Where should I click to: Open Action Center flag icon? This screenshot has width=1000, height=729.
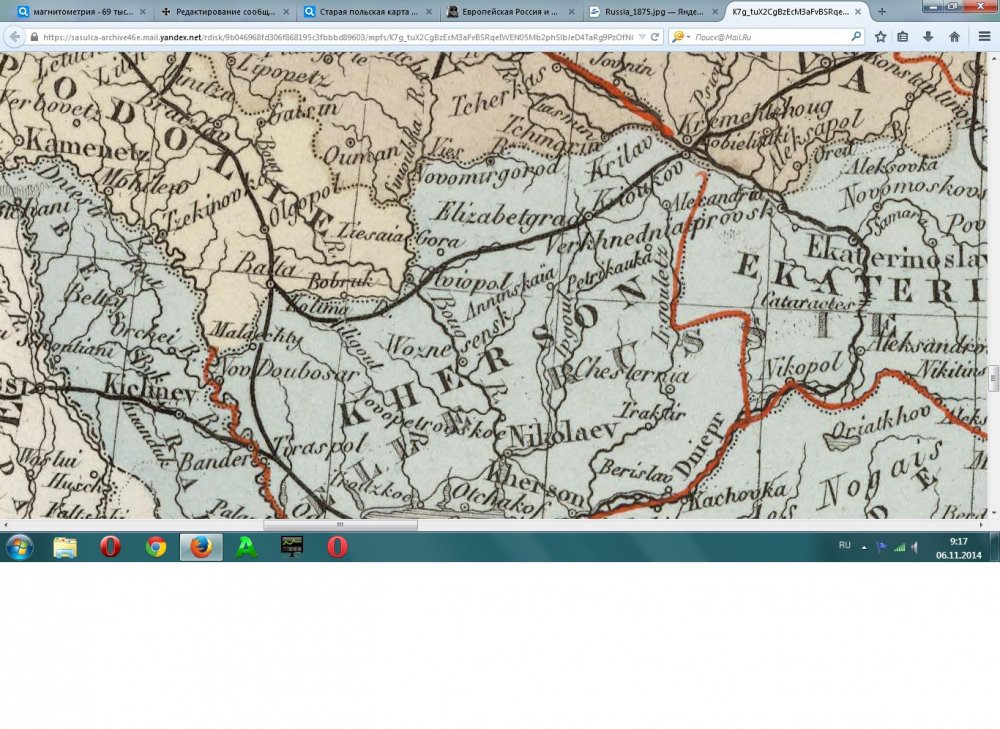(x=881, y=547)
